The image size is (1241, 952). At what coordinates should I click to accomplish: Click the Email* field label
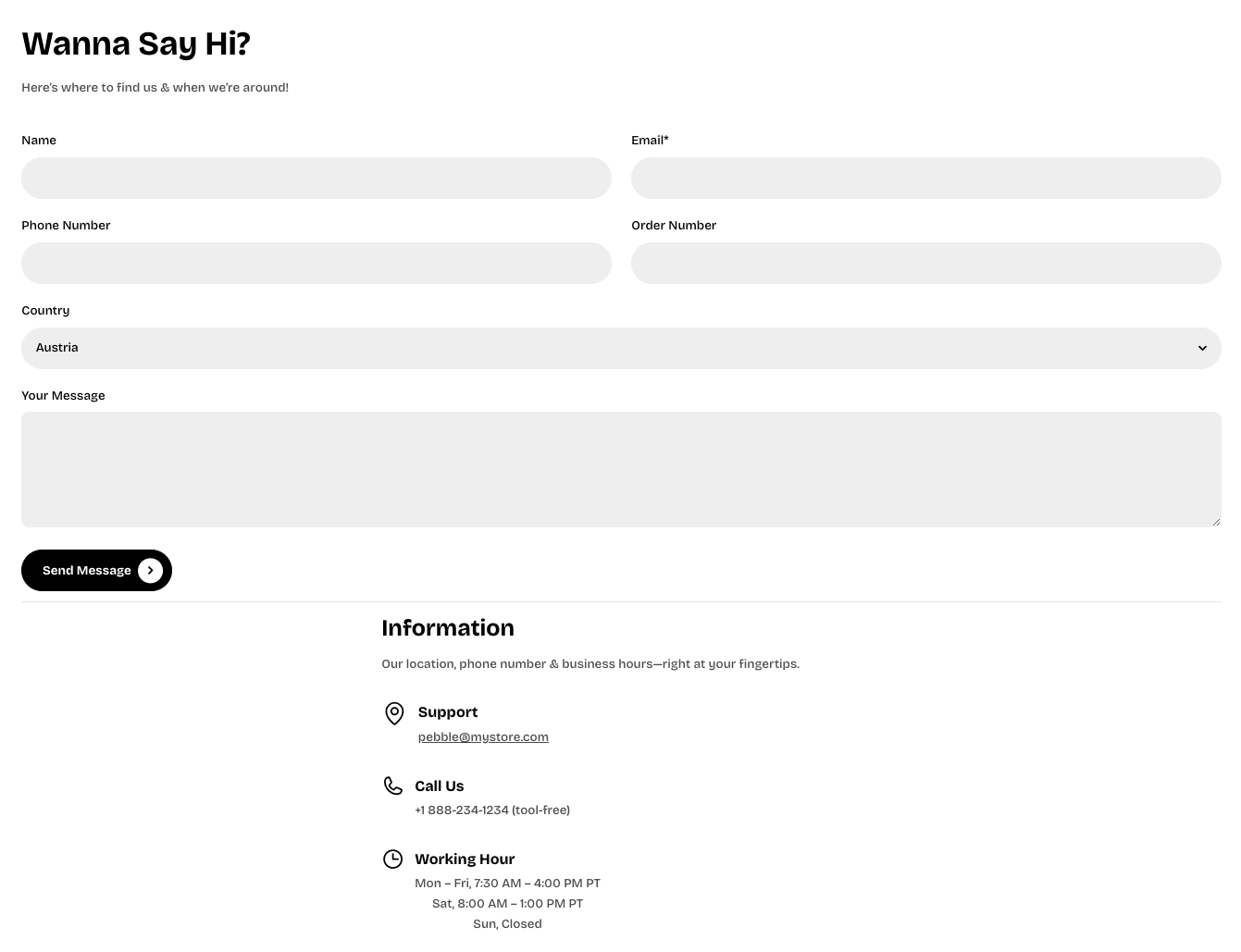click(650, 141)
